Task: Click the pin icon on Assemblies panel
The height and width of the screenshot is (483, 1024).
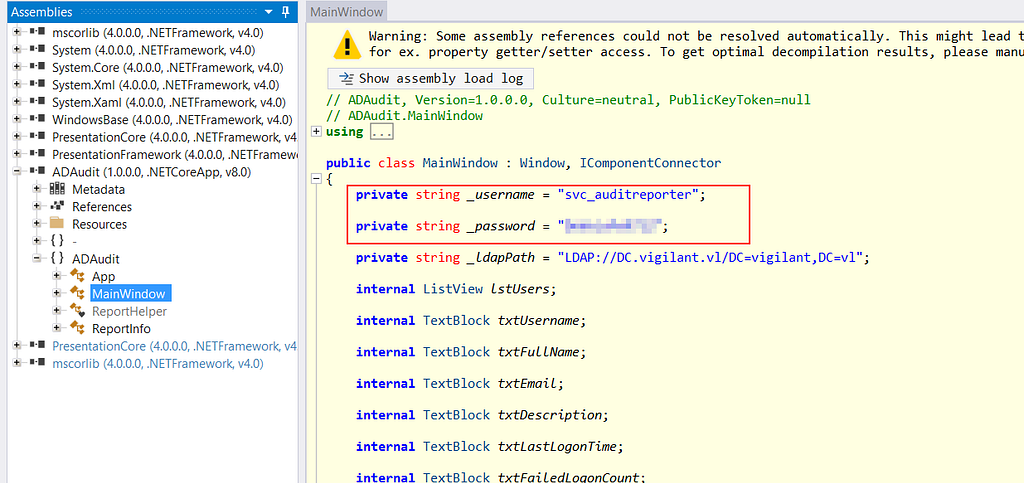Action: 285,12
